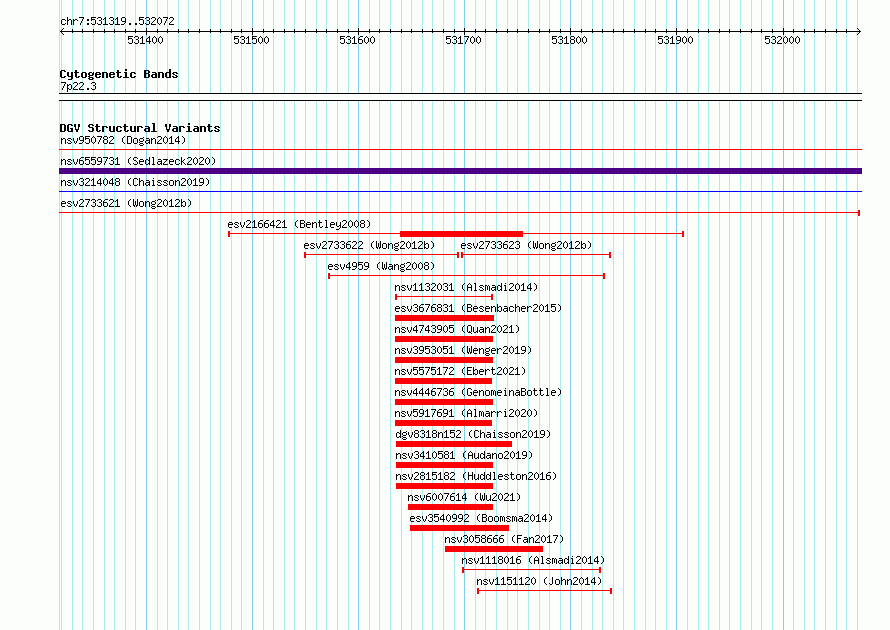This screenshot has height=630, width=890.
Task: Open esv3540992 (Boomsma2014) variant
Action: pos(481,518)
